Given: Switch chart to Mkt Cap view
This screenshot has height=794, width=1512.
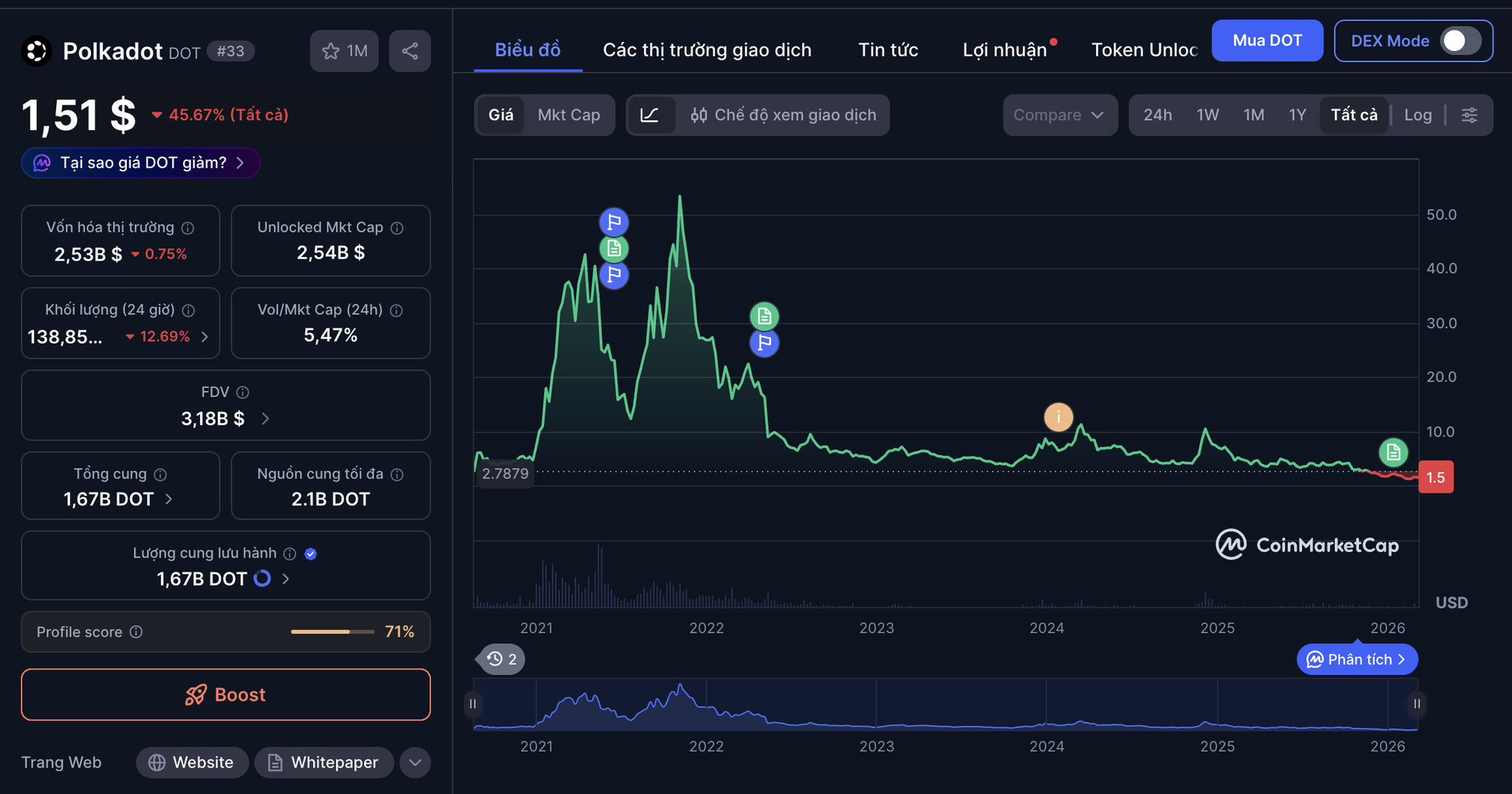Looking at the screenshot, I should 568,115.
